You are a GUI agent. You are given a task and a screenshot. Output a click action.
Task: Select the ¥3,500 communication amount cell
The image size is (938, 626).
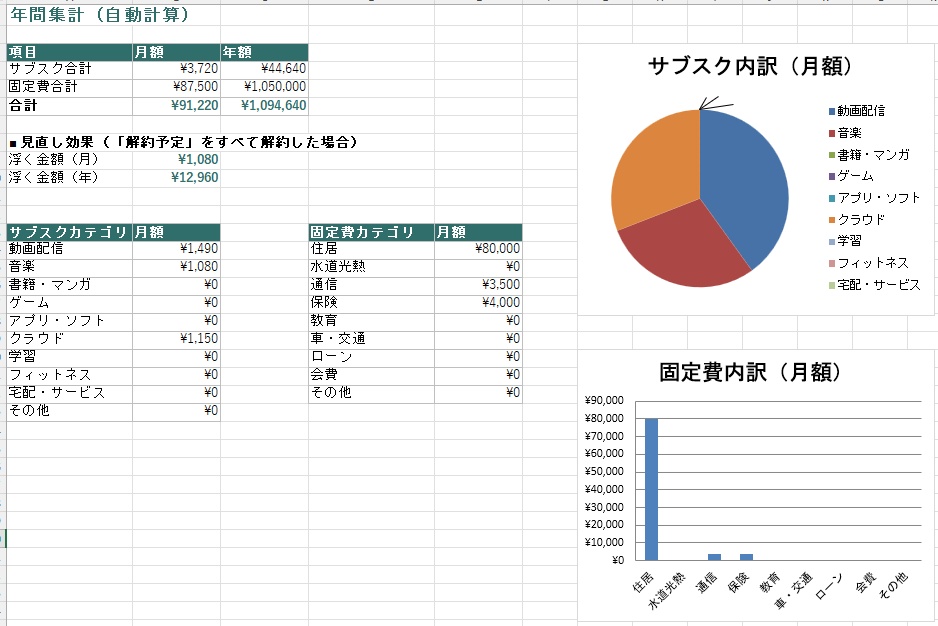click(x=478, y=285)
